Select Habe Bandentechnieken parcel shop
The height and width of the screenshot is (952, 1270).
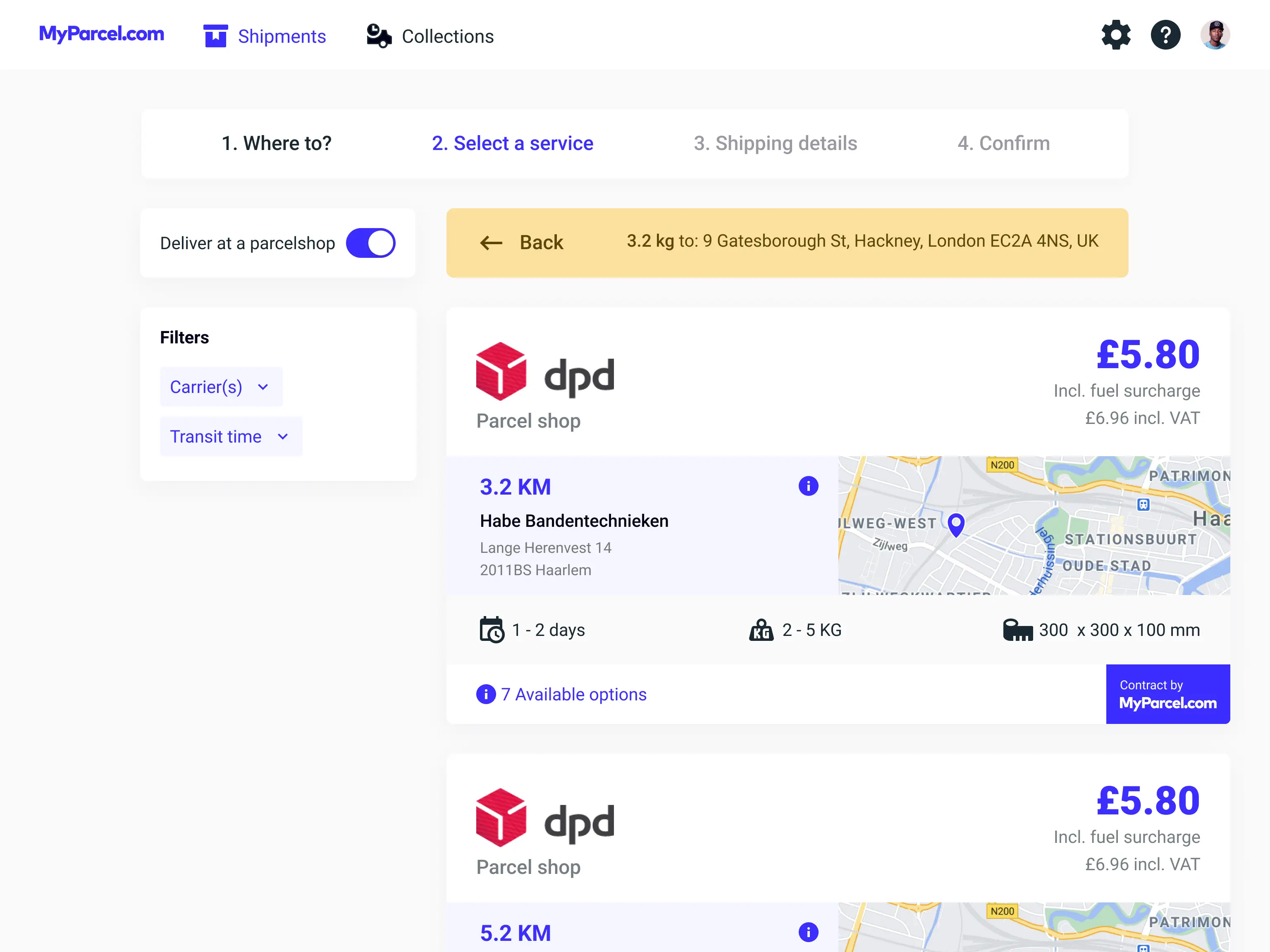coord(574,521)
